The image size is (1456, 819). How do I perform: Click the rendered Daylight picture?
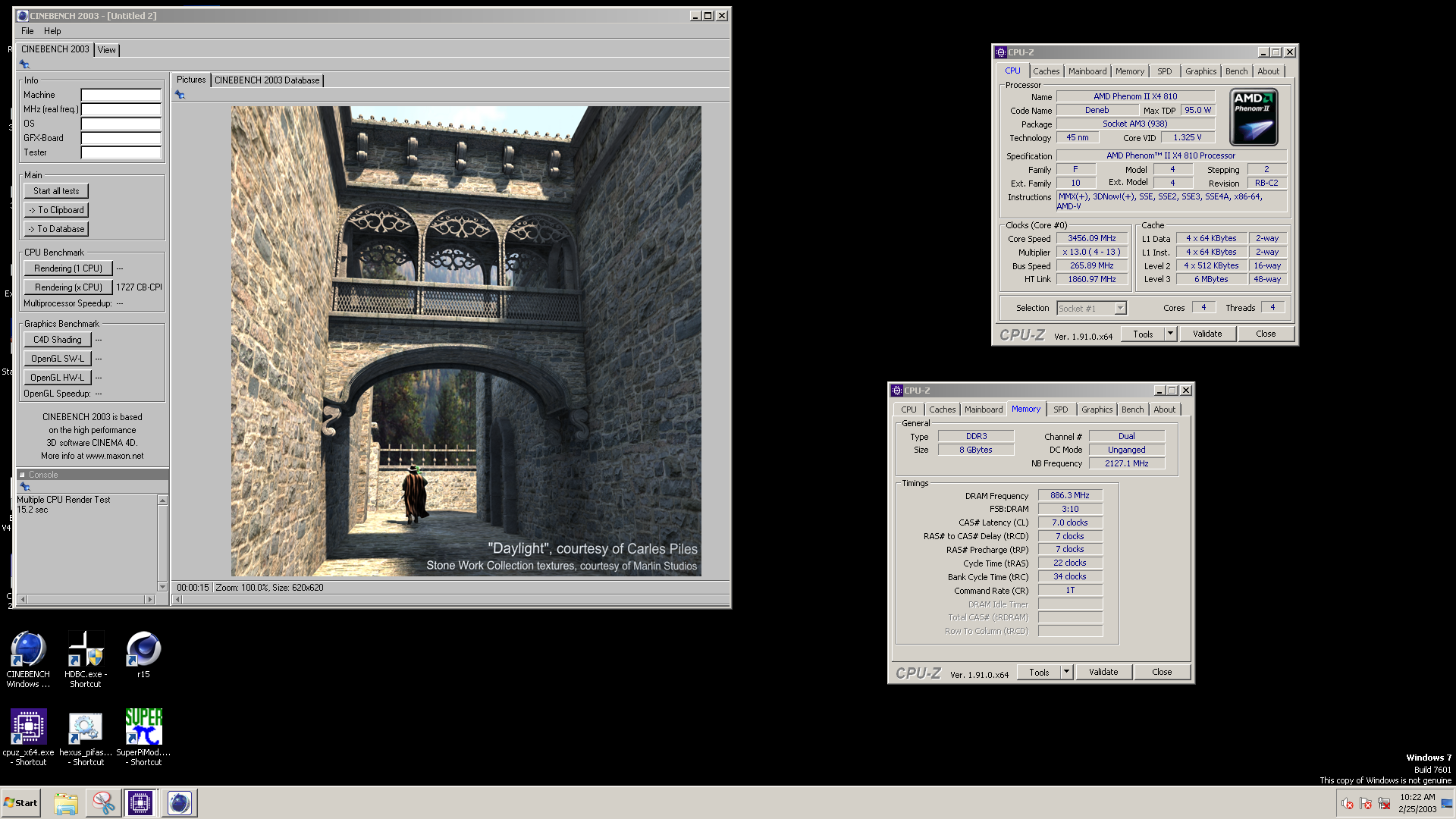(466, 341)
